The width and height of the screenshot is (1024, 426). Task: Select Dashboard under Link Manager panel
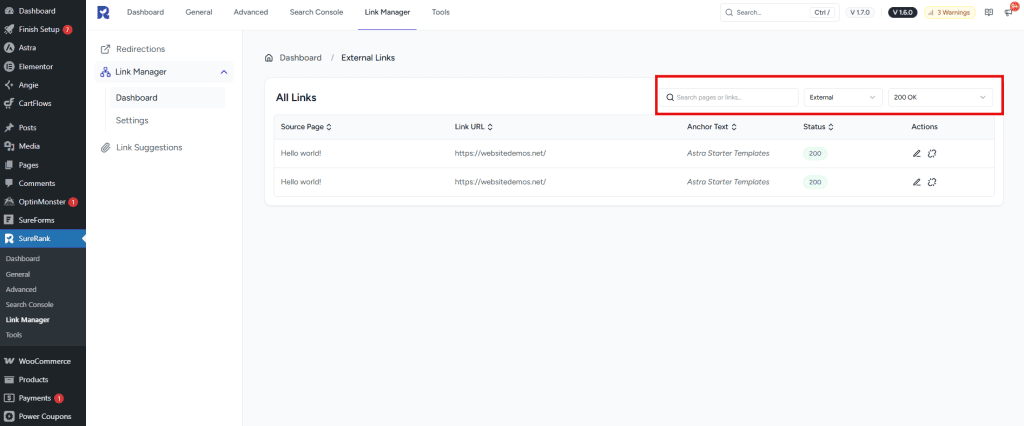[167, 98]
